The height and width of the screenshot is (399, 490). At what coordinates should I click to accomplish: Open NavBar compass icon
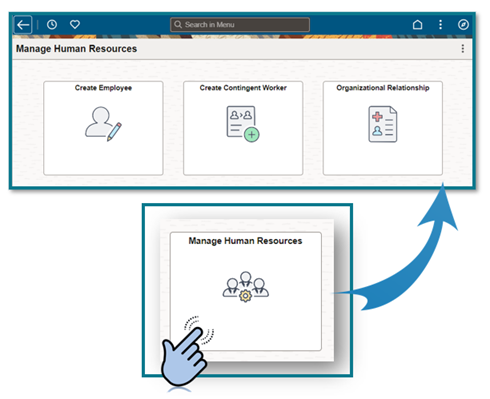463,25
